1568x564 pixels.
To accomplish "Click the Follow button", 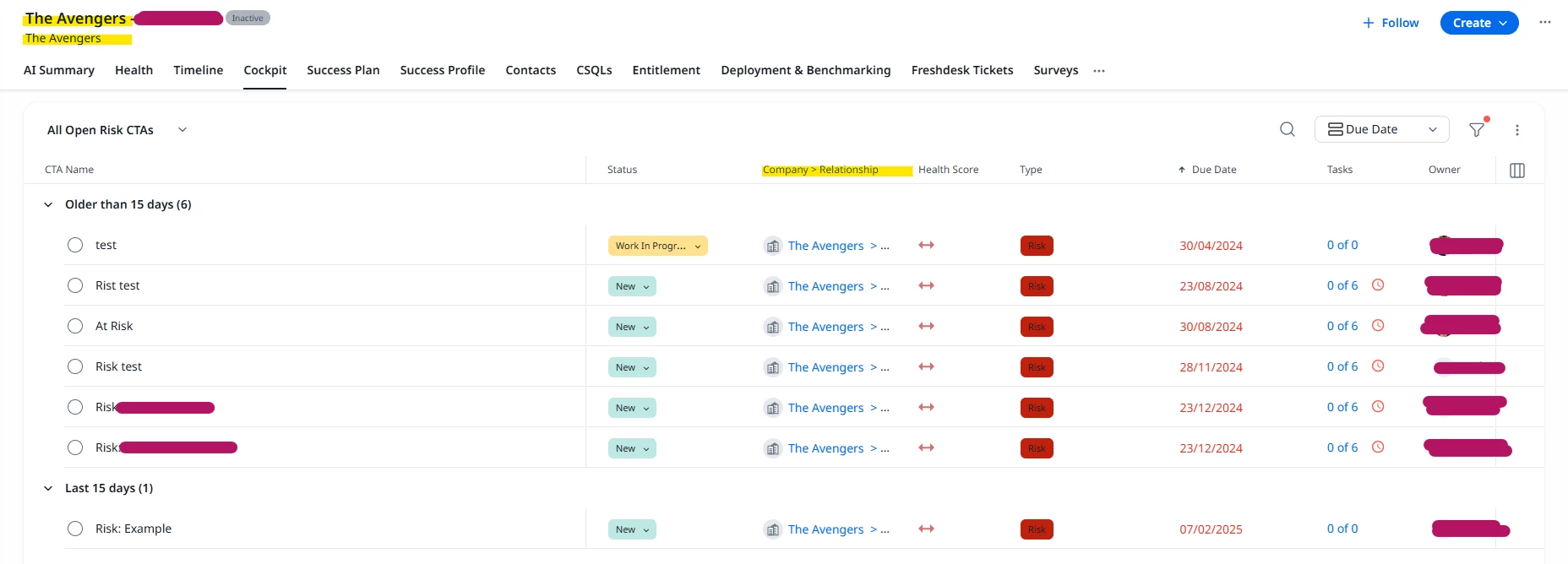I will pyautogui.click(x=1391, y=23).
